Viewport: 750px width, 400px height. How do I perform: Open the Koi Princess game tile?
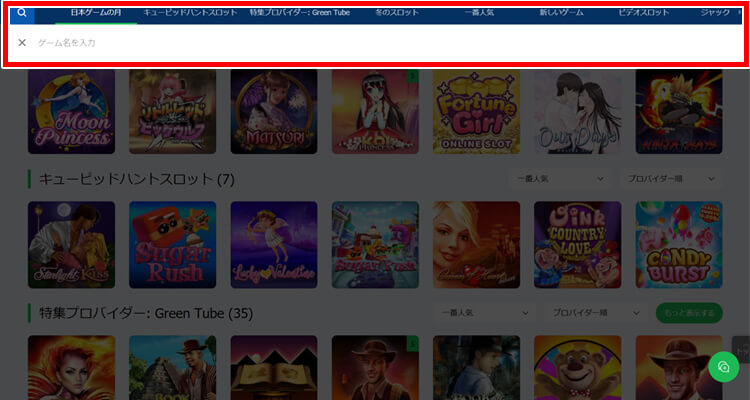pyautogui.click(x=375, y=111)
